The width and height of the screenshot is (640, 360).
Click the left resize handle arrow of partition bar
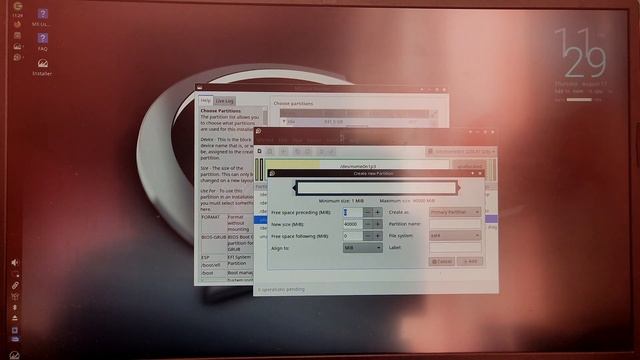coord(294,188)
